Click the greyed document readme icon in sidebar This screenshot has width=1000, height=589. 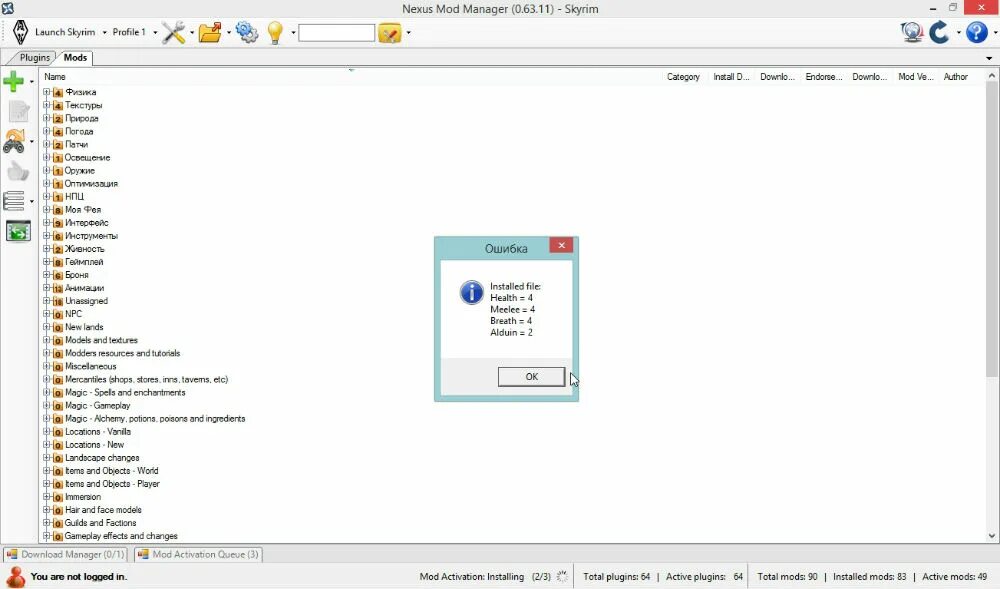tap(18, 112)
